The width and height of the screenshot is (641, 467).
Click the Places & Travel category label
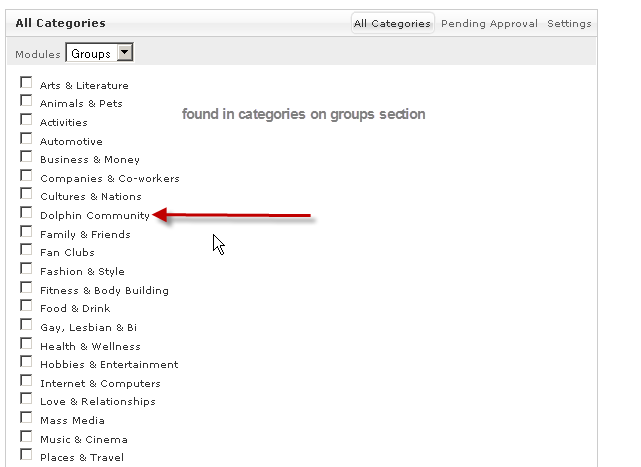coord(82,458)
